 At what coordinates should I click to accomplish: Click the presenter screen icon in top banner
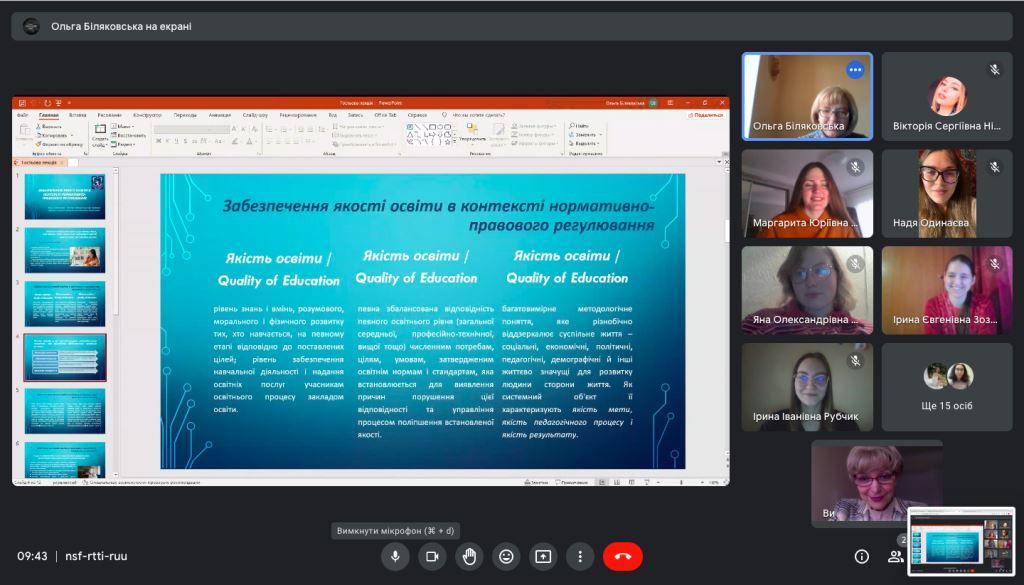[31, 27]
